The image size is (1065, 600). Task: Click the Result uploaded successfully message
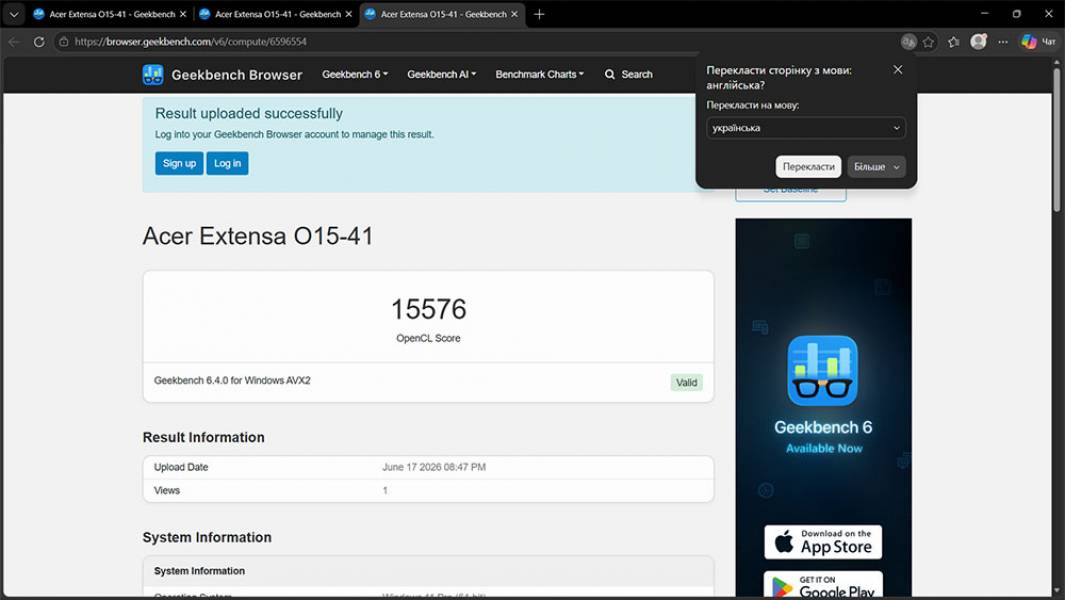[249, 113]
